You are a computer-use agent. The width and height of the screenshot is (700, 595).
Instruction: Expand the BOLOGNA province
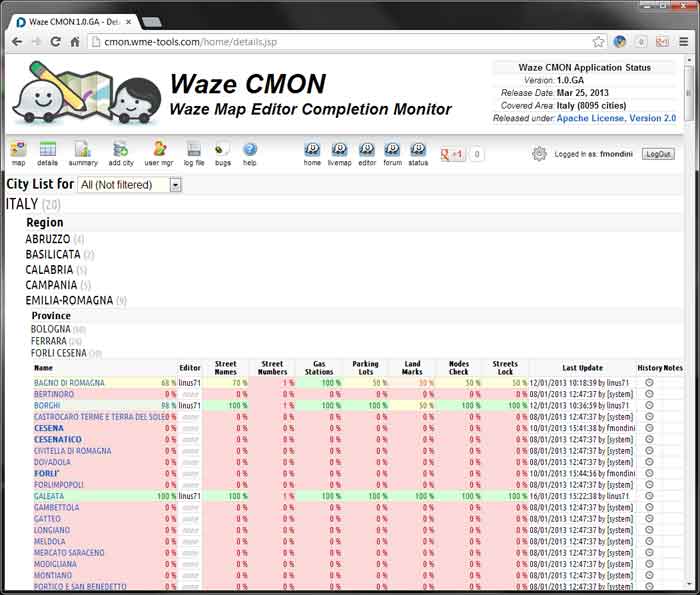click(x=50, y=329)
